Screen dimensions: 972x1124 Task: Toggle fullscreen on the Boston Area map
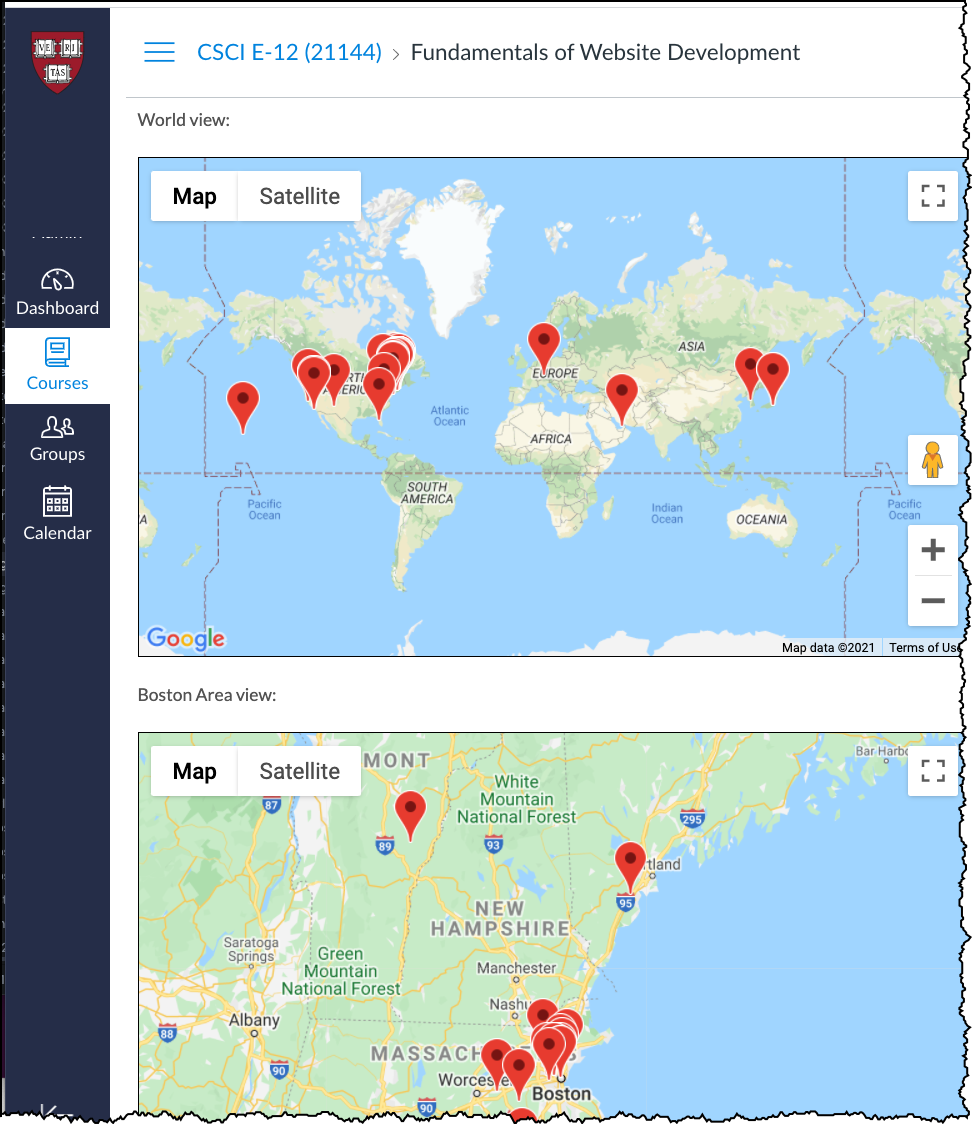[x=932, y=770]
